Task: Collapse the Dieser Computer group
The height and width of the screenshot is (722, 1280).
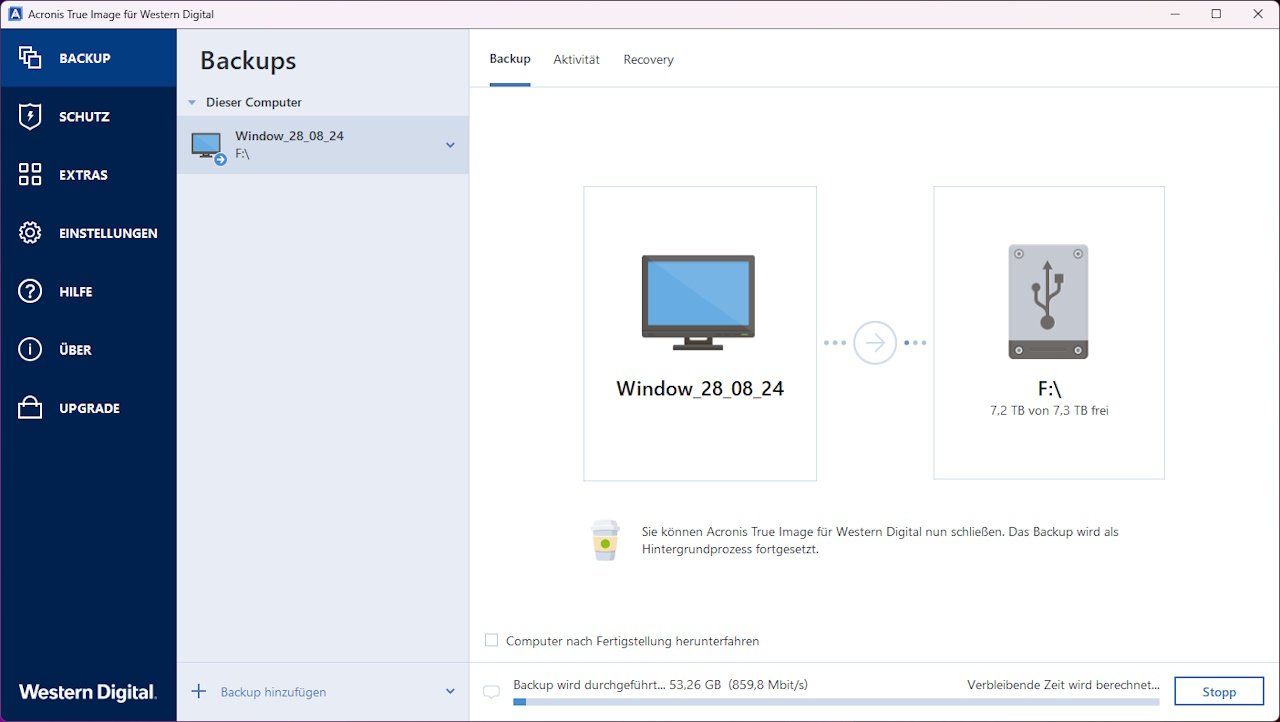Action: tap(192, 103)
